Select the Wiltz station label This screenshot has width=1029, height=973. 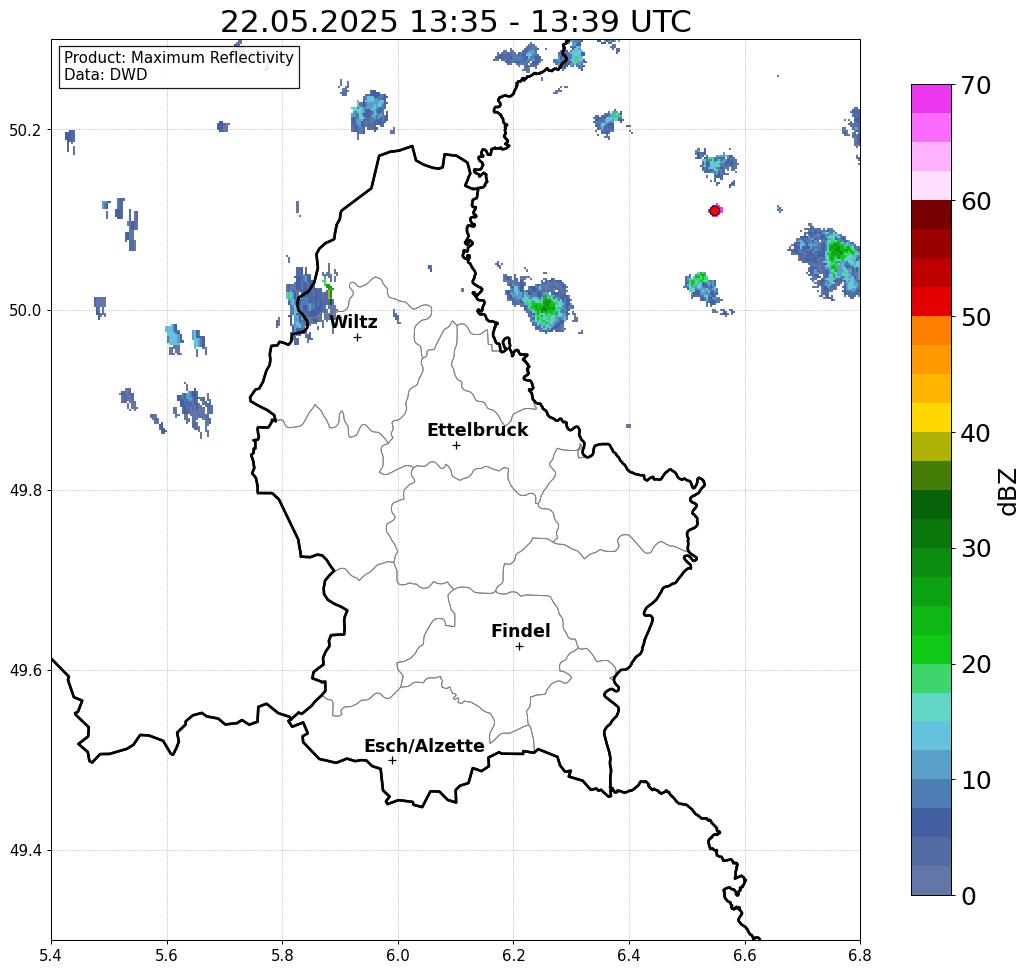(353, 322)
